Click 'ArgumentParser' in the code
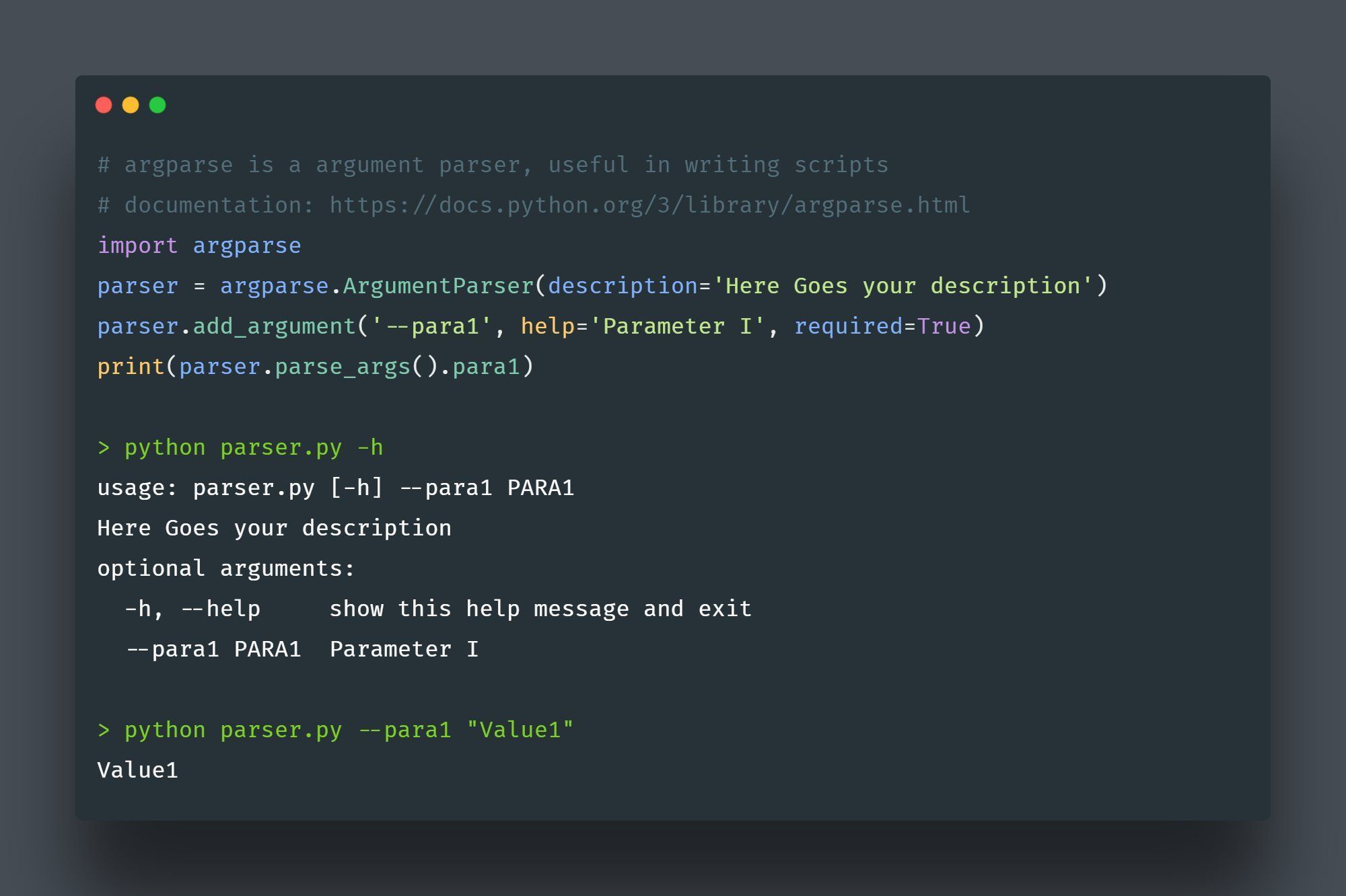 tap(438, 286)
